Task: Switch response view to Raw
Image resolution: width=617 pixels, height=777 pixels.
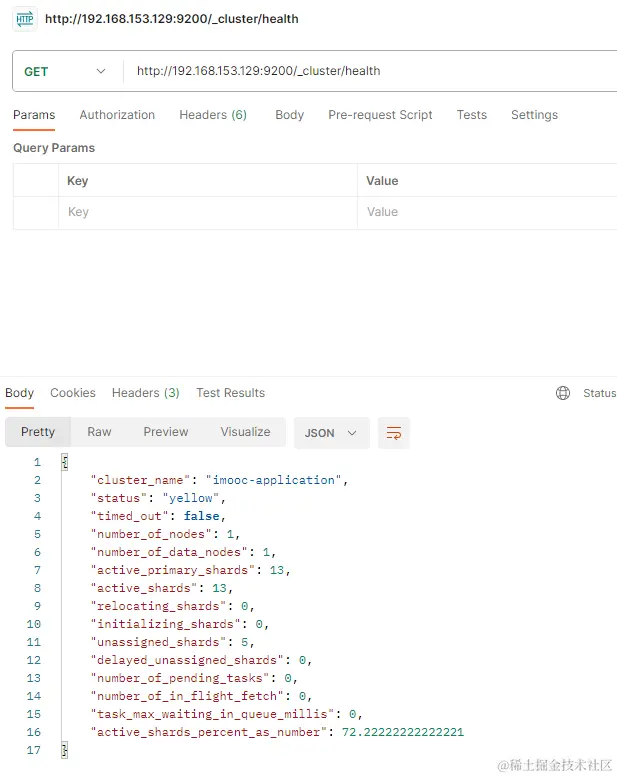Action: (x=99, y=432)
